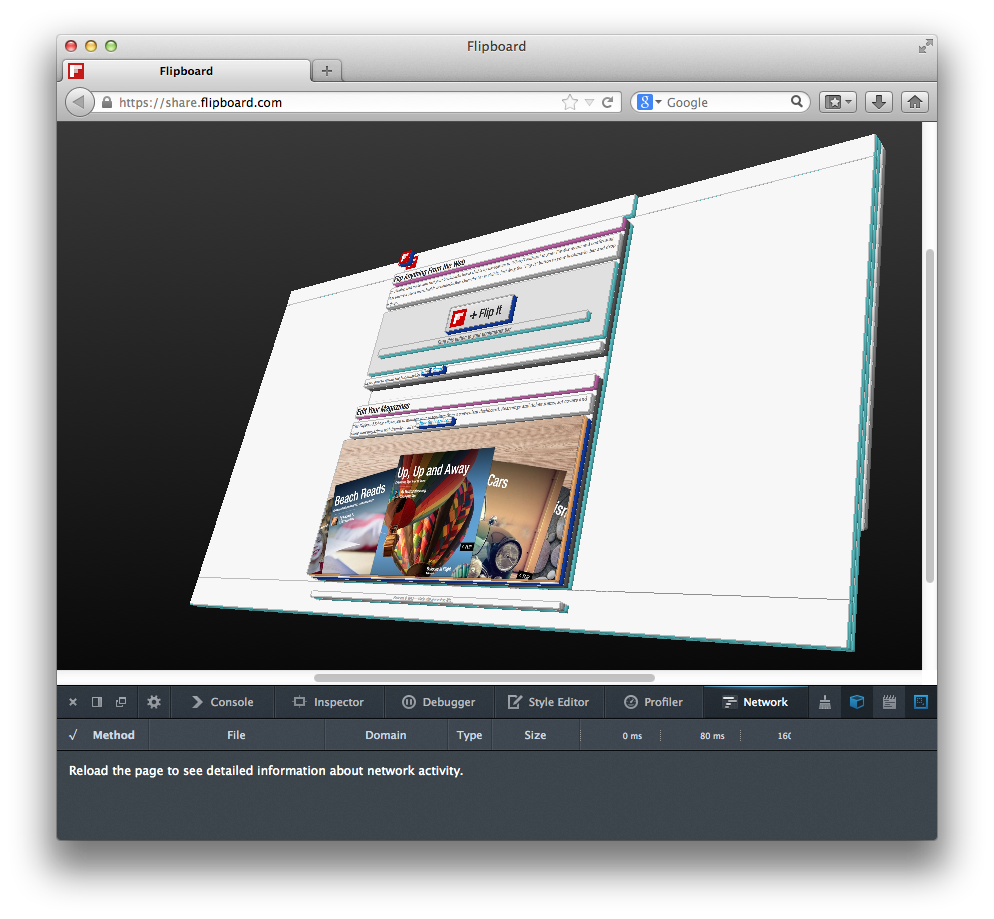Sort requests by the status checkmark column
Image resolution: width=994 pixels, height=919 pixels.
pos(73,735)
